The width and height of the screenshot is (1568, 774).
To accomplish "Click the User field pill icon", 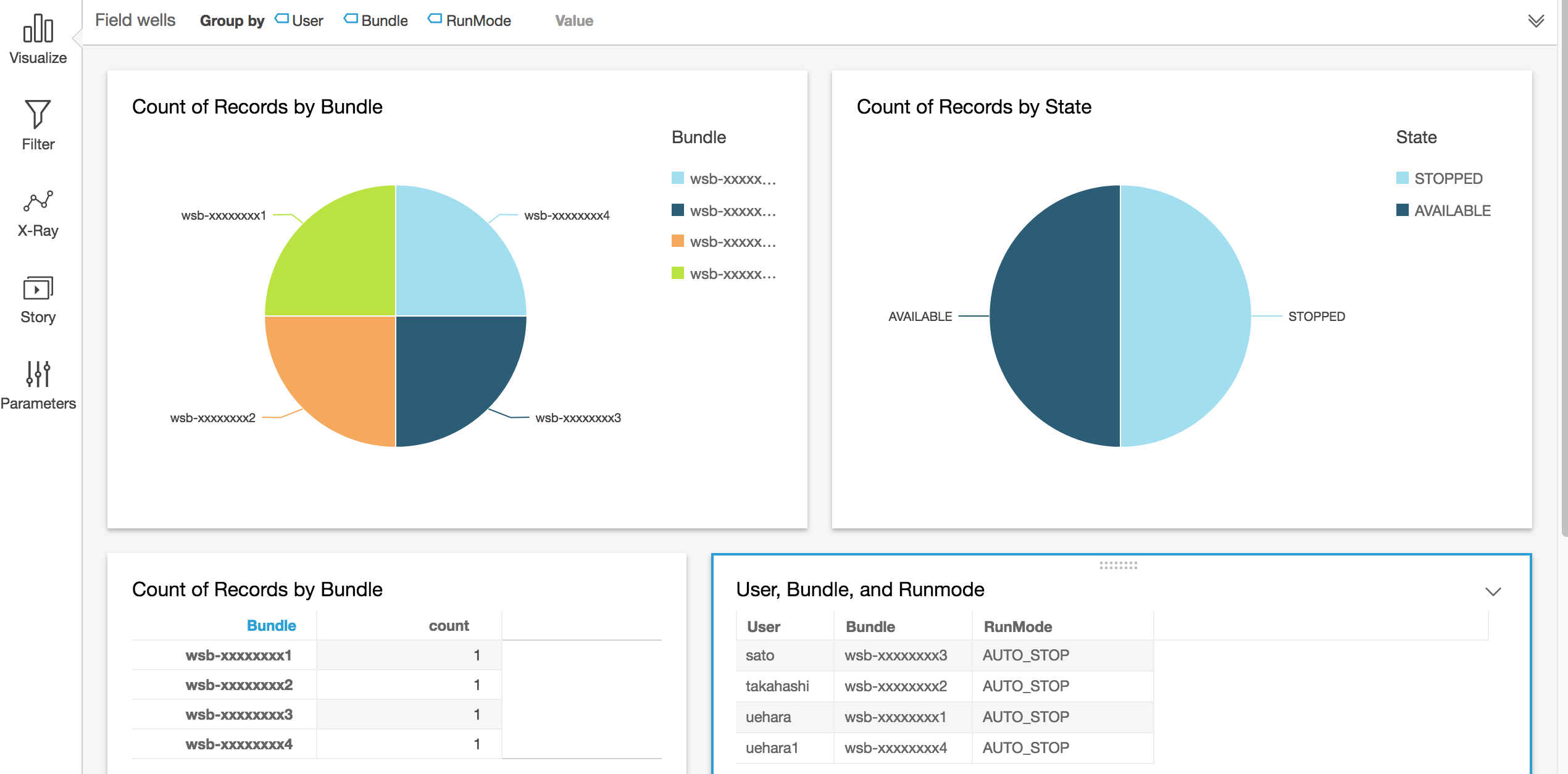I will 281,19.
